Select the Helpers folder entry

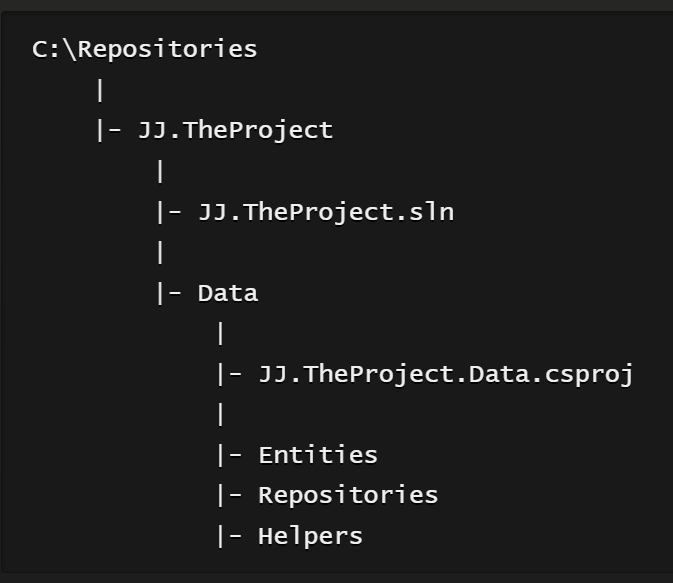pos(310,536)
